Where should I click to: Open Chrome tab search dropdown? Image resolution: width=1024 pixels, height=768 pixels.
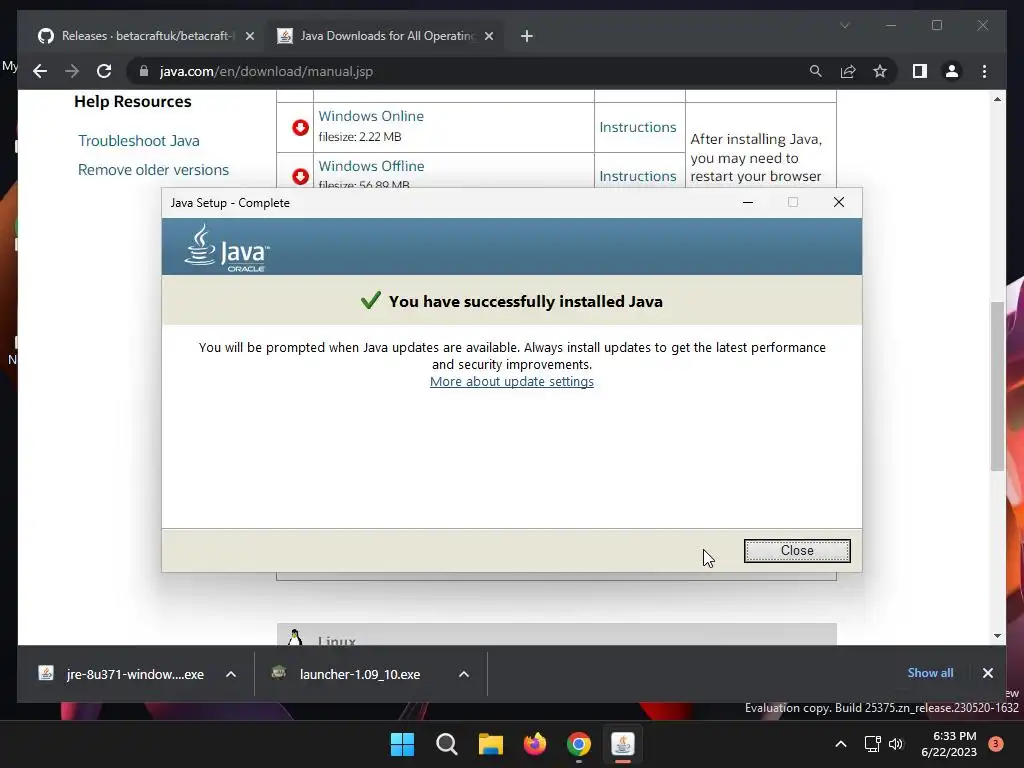[x=844, y=25]
